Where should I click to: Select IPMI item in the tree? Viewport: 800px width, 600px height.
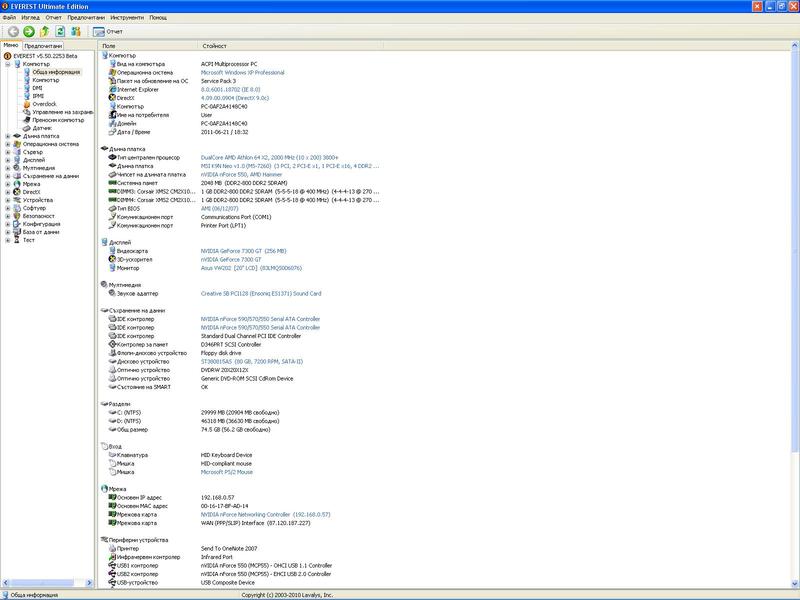[38, 96]
